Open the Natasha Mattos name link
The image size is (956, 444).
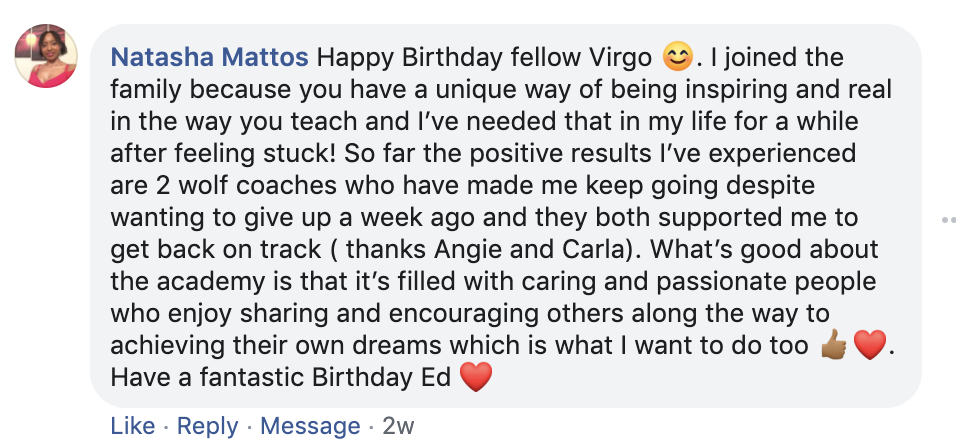tap(210, 57)
